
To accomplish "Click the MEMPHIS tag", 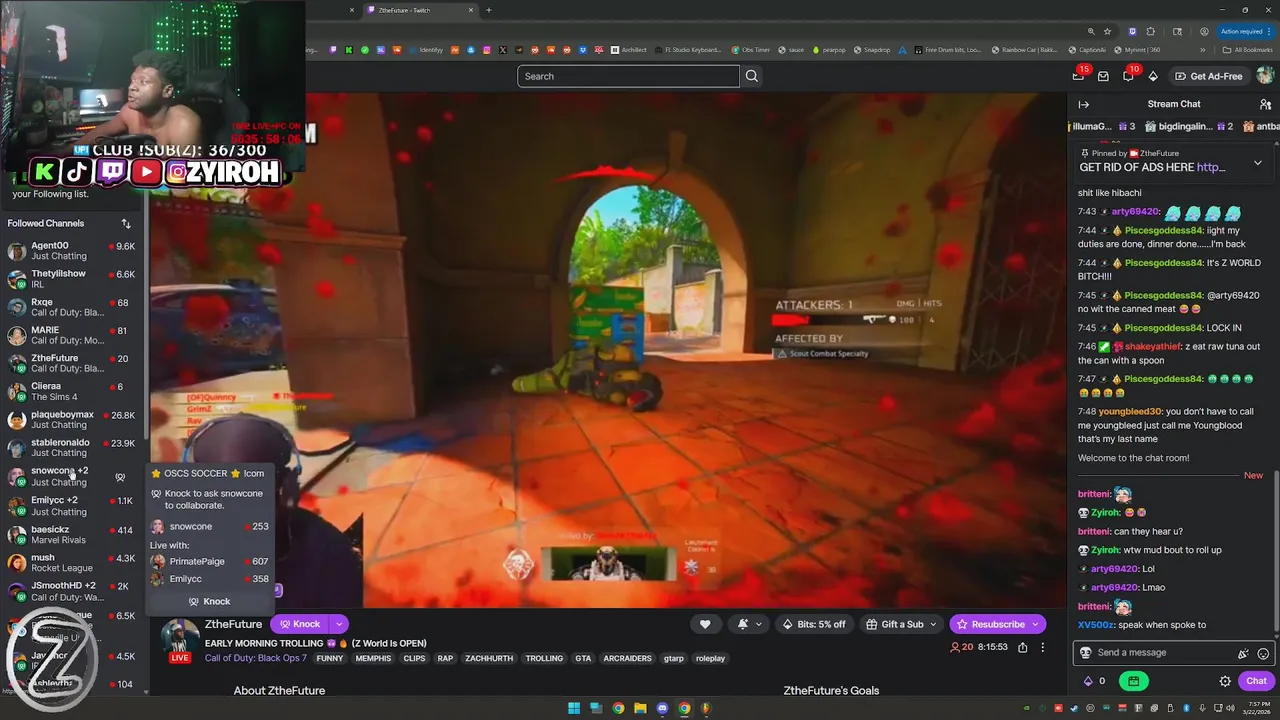I will click(x=373, y=658).
